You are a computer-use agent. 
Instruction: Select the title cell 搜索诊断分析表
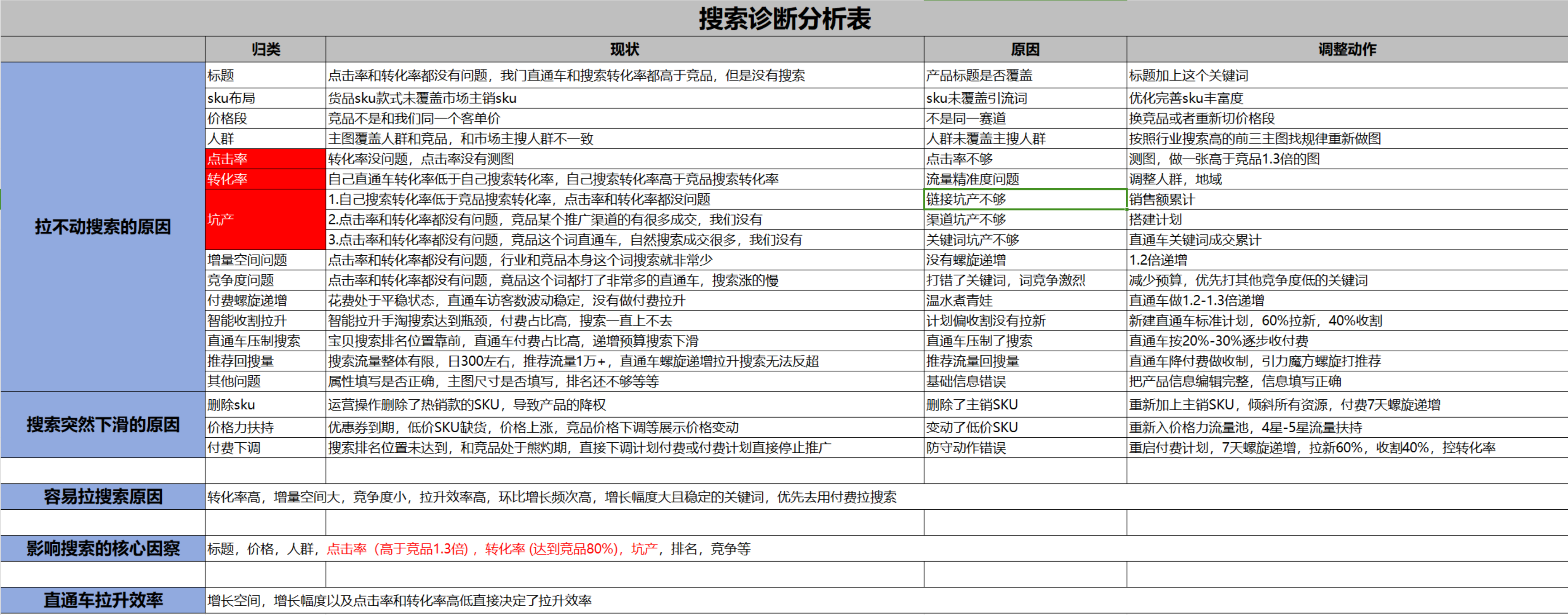coord(784,18)
